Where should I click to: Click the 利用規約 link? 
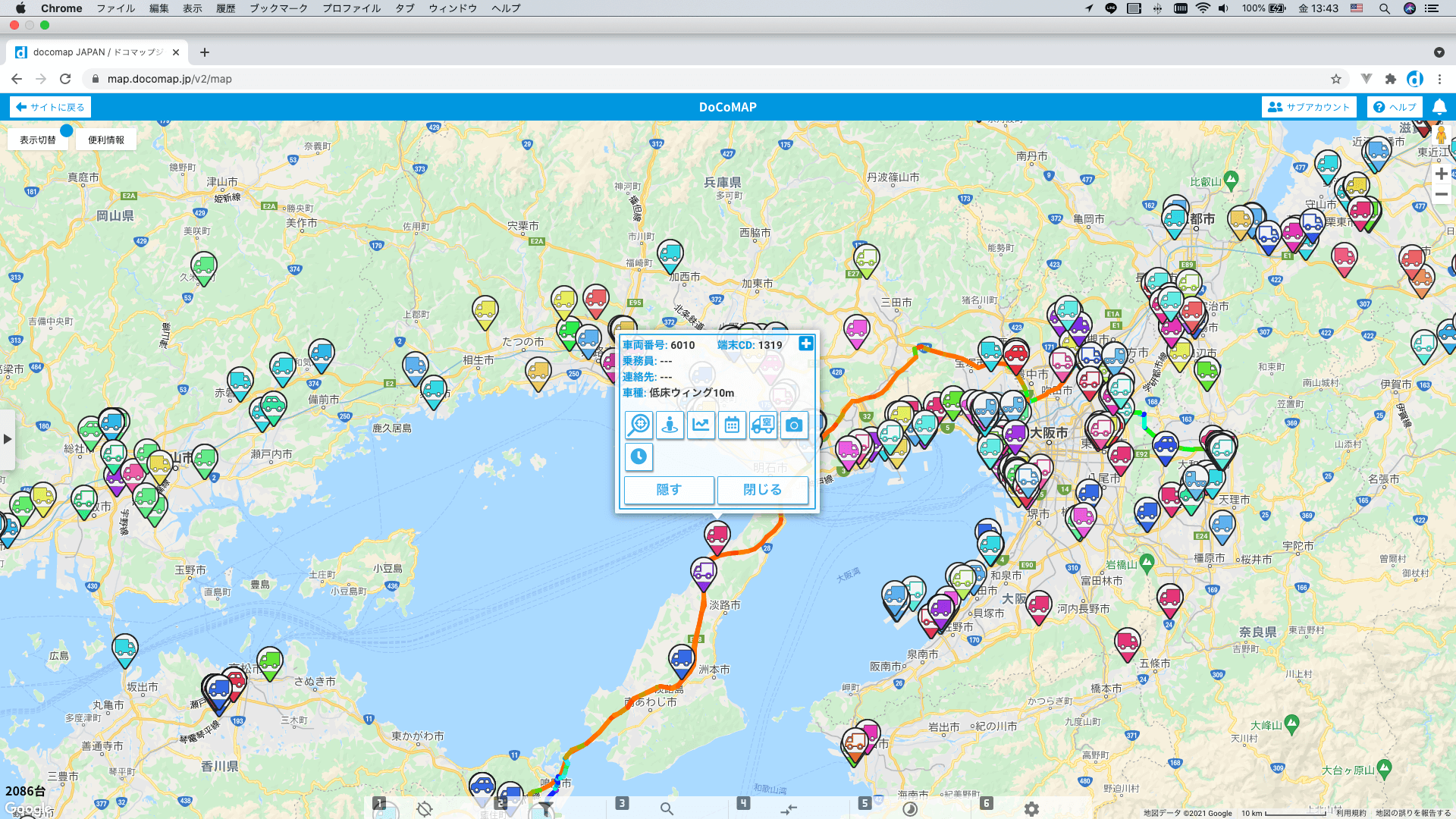point(1351,813)
